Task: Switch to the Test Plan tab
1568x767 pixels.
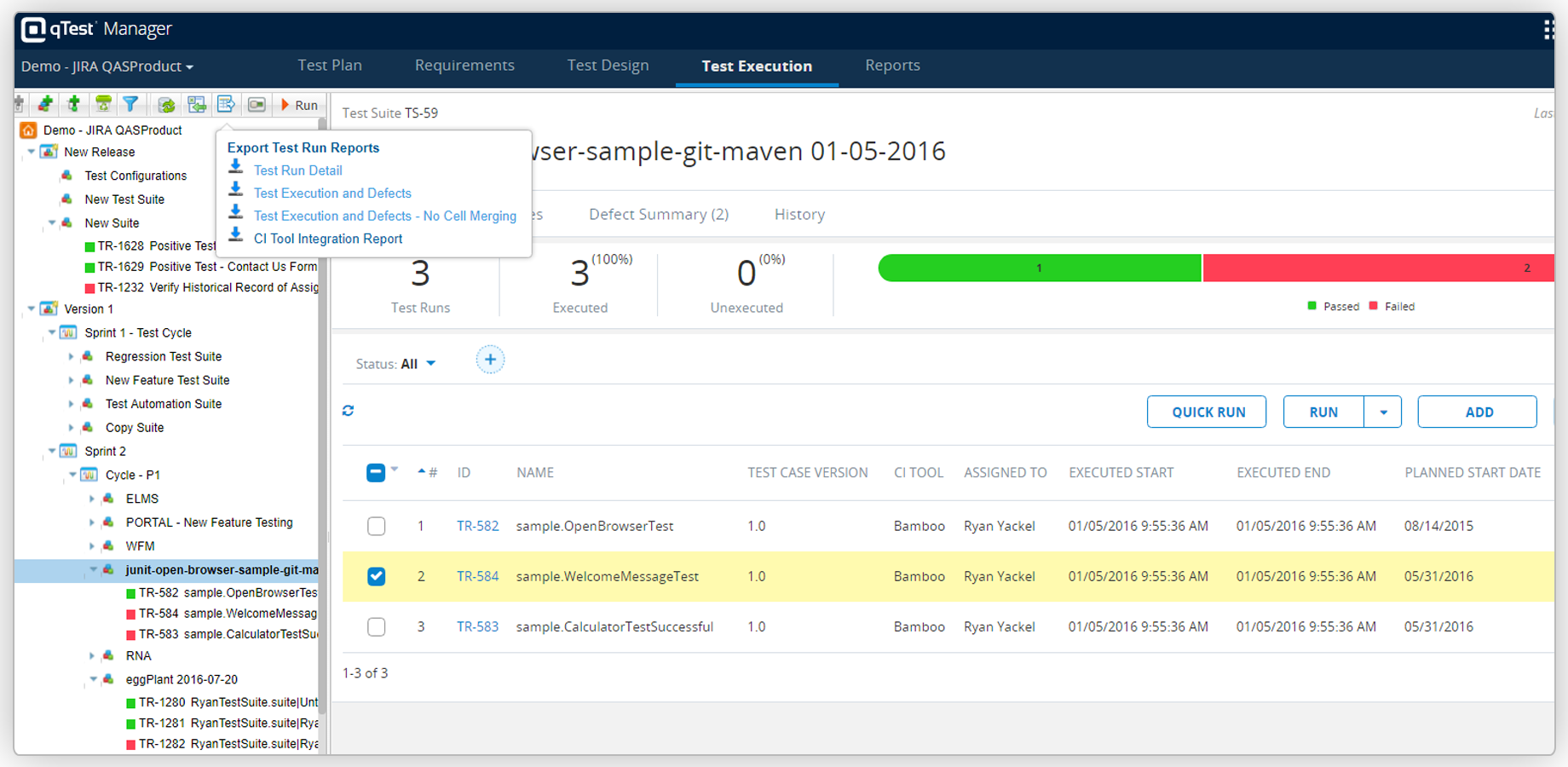Action: point(330,66)
